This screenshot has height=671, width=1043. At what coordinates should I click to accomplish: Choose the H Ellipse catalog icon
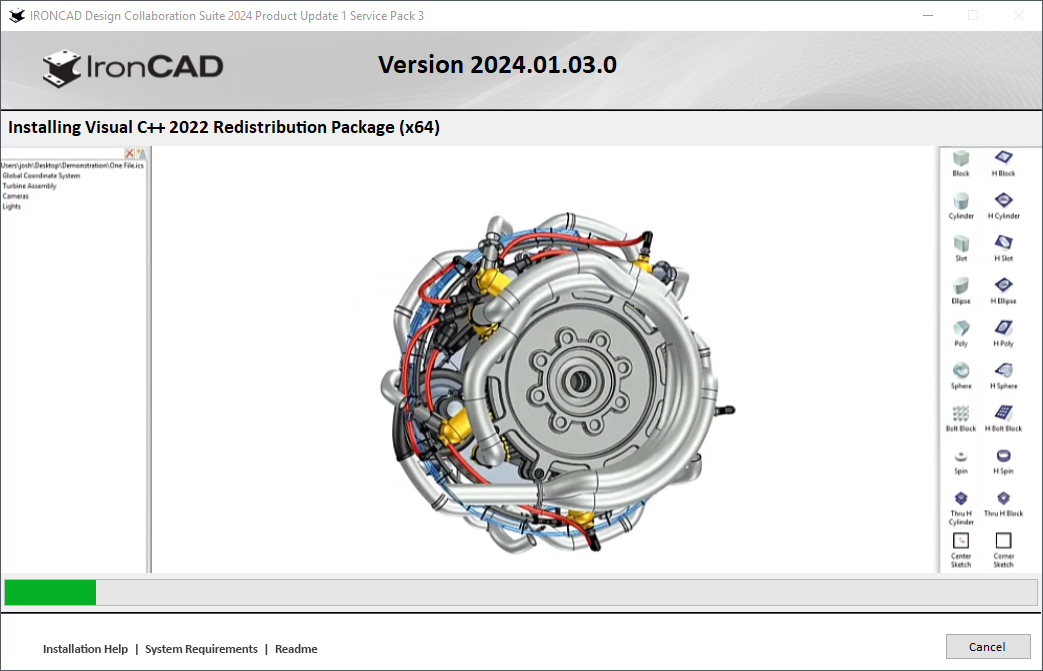1003,286
